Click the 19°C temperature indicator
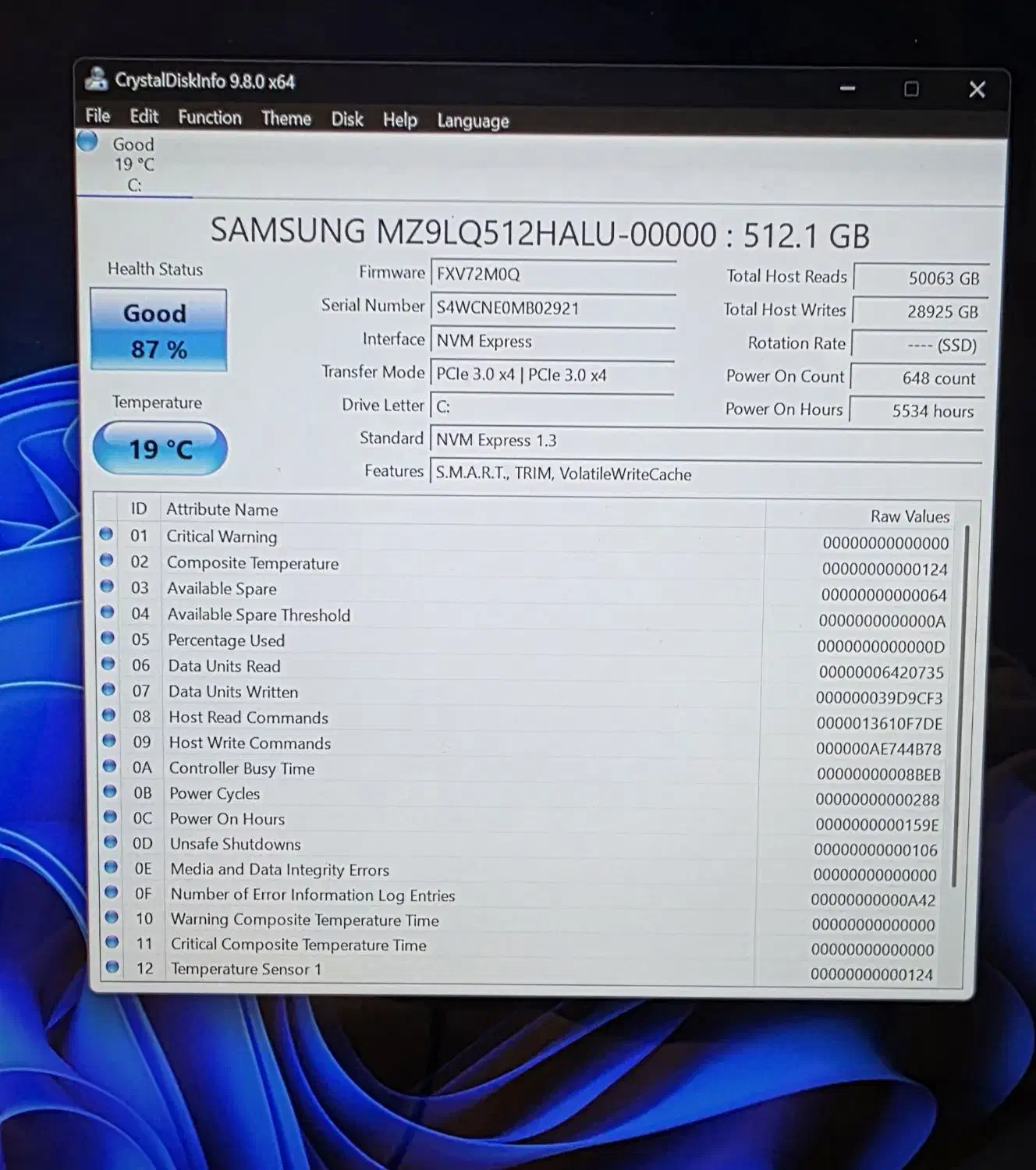The height and width of the screenshot is (1170, 1036). [159, 448]
